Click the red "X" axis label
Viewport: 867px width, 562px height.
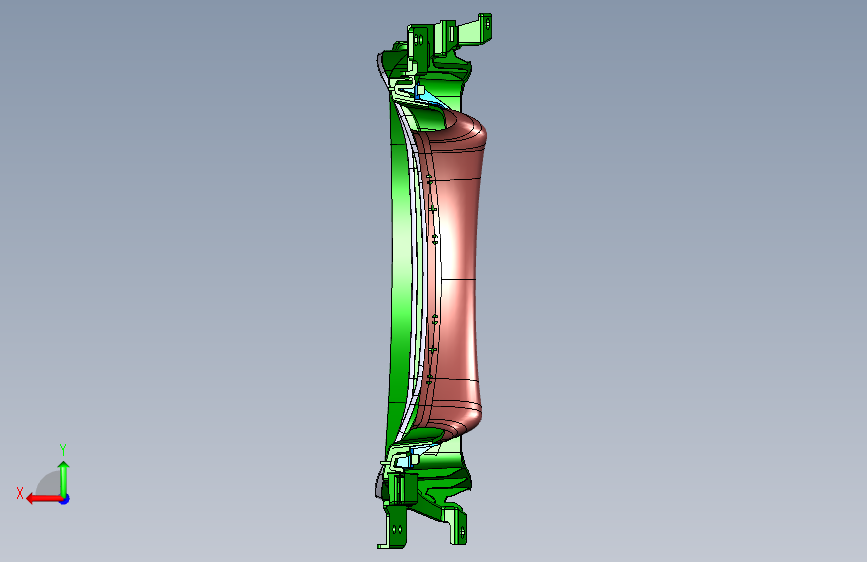click(20, 493)
